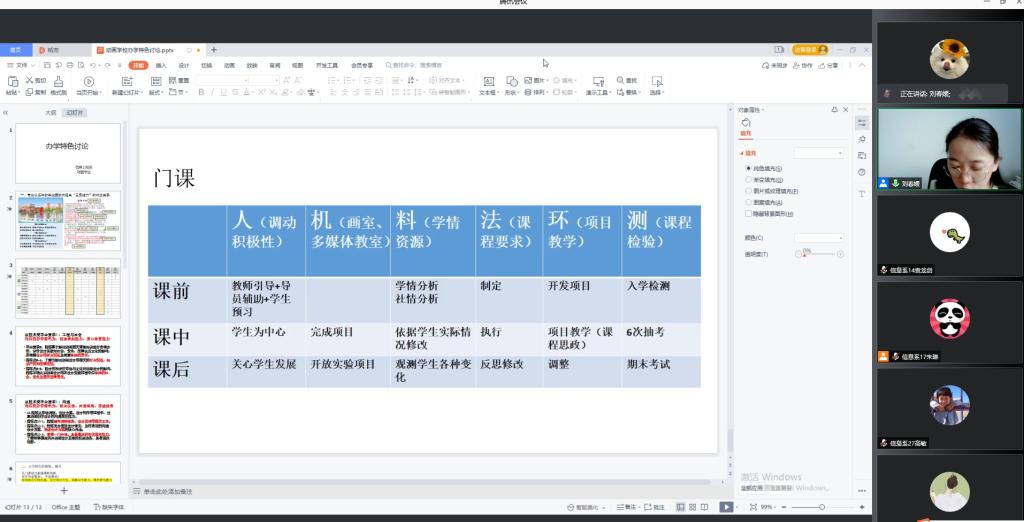Open the fill color (颜色) dropdown
The width and height of the screenshot is (1024, 522).
(x=819, y=238)
